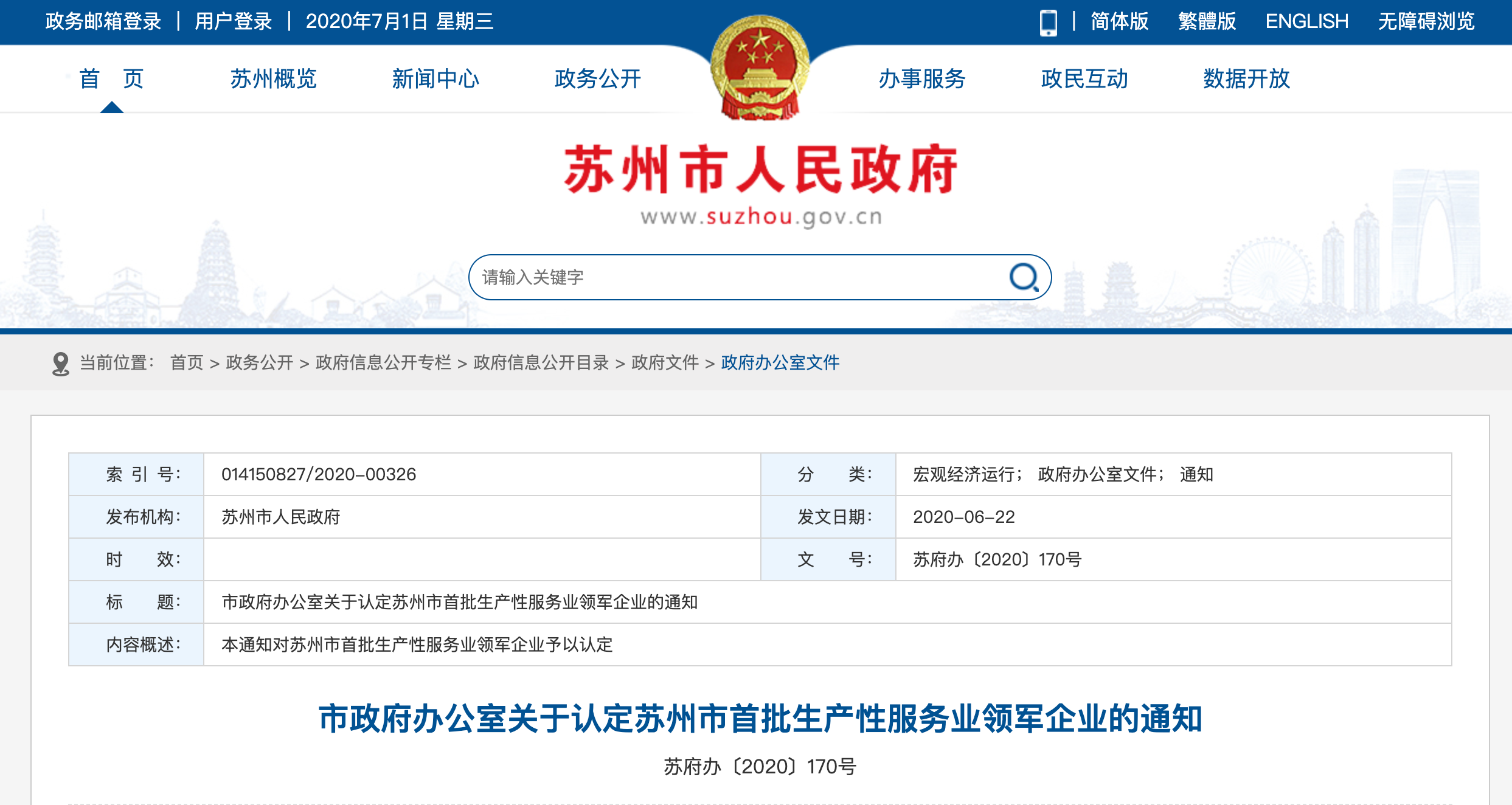
Task: Click the location pin icon in breadcrumb
Action: (x=61, y=364)
